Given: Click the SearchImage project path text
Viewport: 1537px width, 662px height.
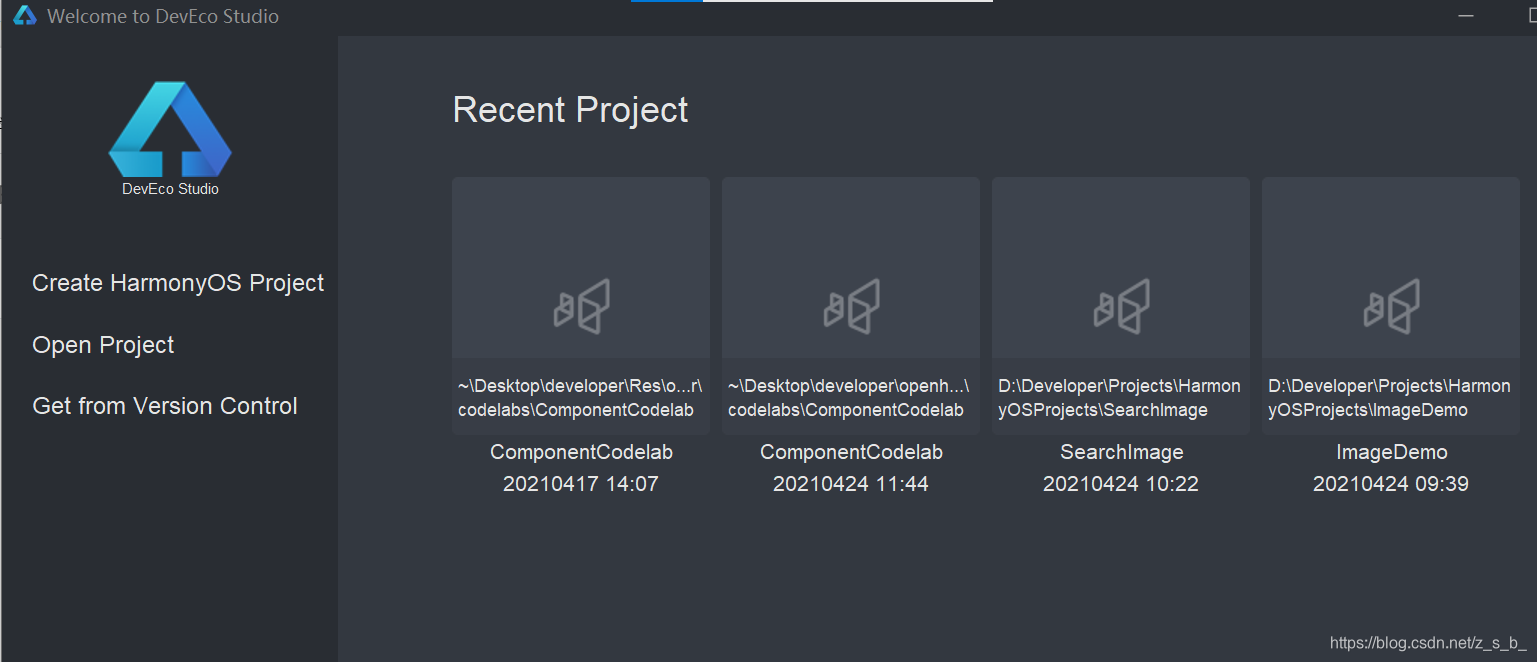Looking at the screenshot, I should pyautogui.click(x=1120, y=397).
